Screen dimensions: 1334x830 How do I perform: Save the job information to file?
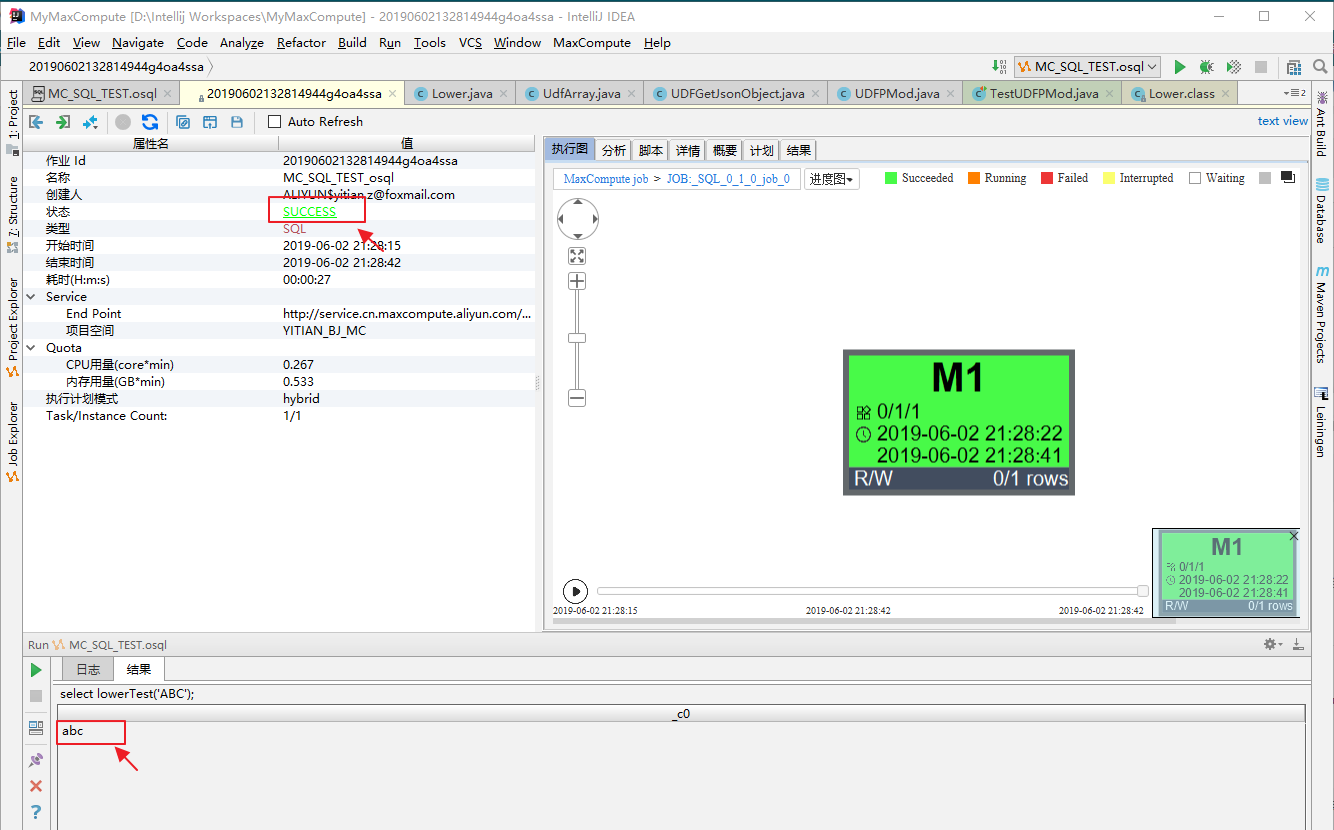[237, 121]
